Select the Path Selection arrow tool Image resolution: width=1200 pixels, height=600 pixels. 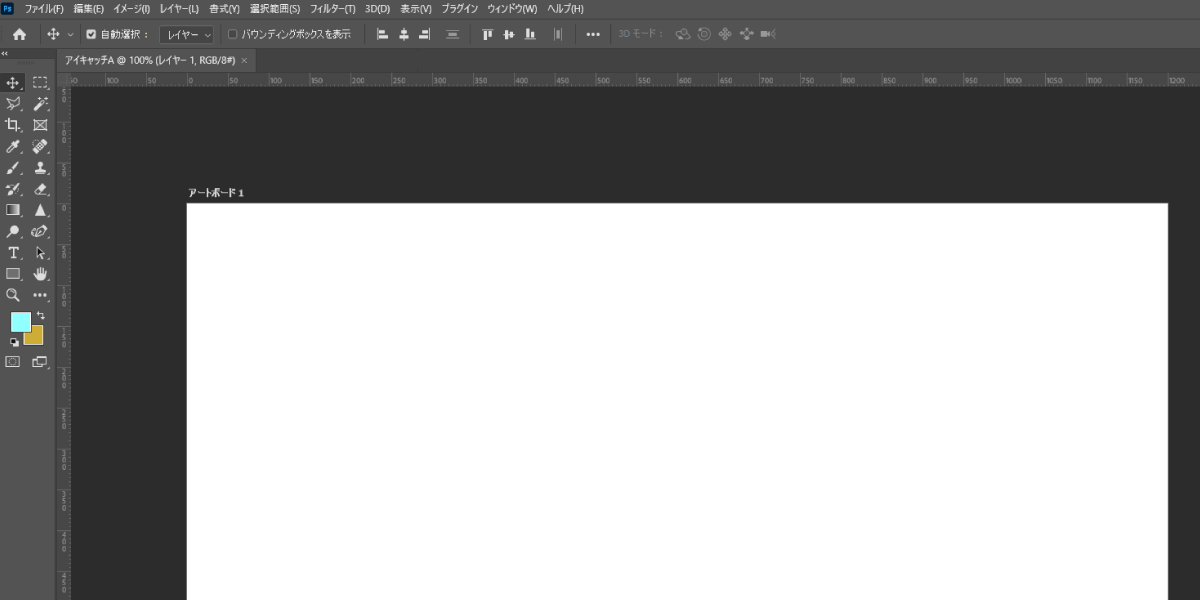40,253
